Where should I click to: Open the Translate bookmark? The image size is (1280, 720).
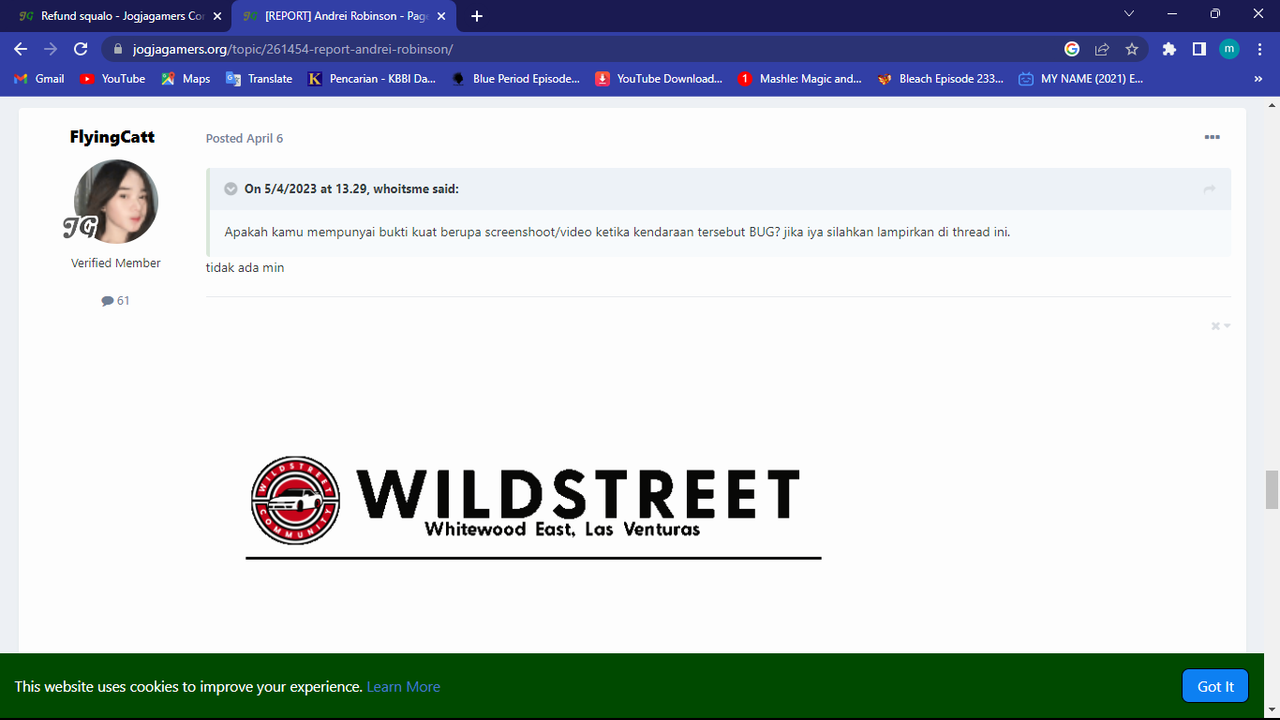[259, 78]
